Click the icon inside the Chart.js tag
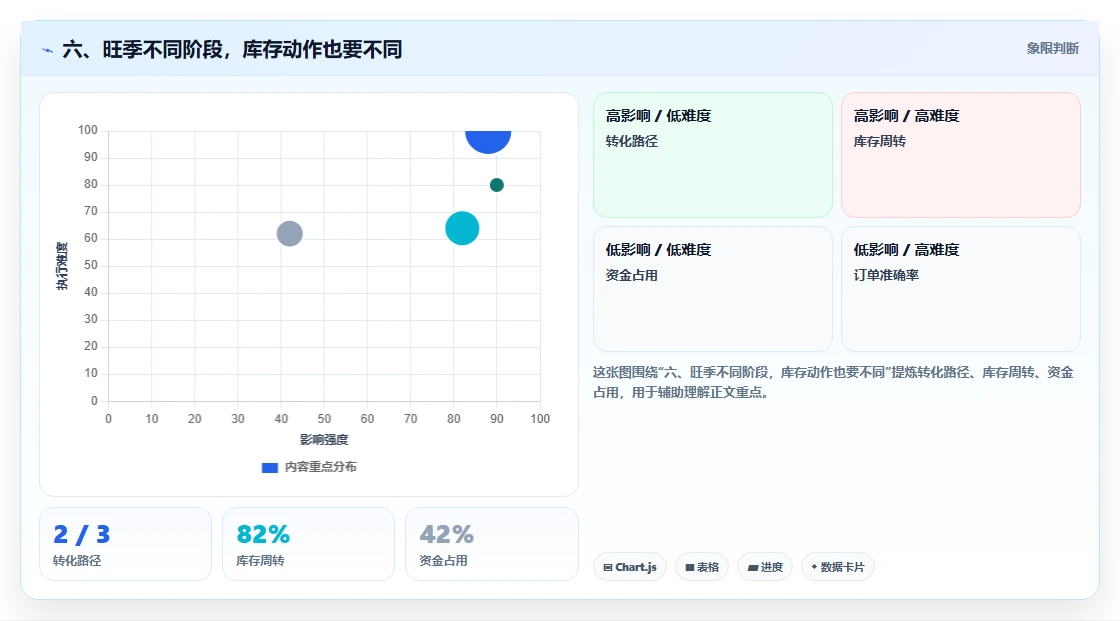1120x621 pixels. pos(608,567)
